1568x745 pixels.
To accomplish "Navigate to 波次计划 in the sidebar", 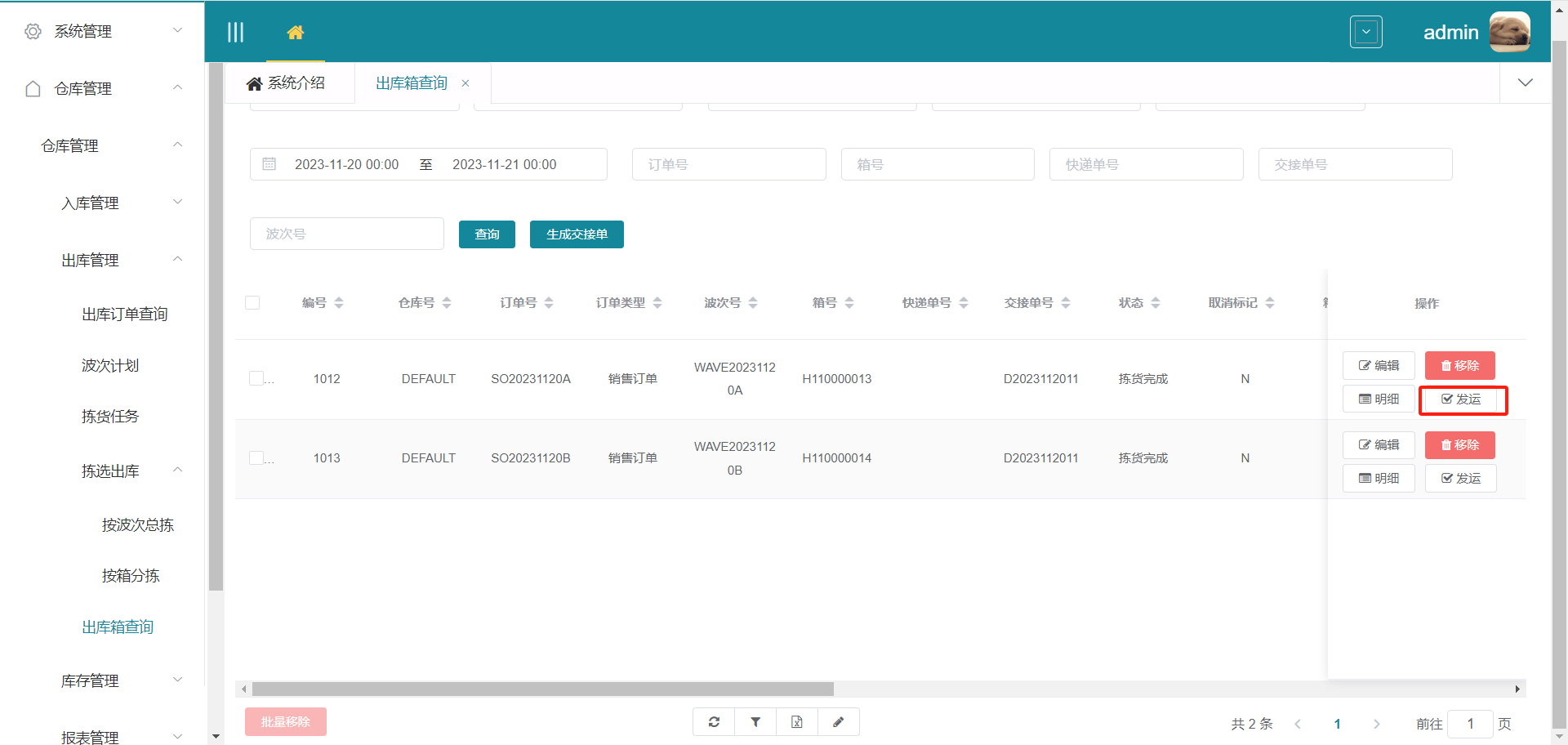I will [109, 365].
